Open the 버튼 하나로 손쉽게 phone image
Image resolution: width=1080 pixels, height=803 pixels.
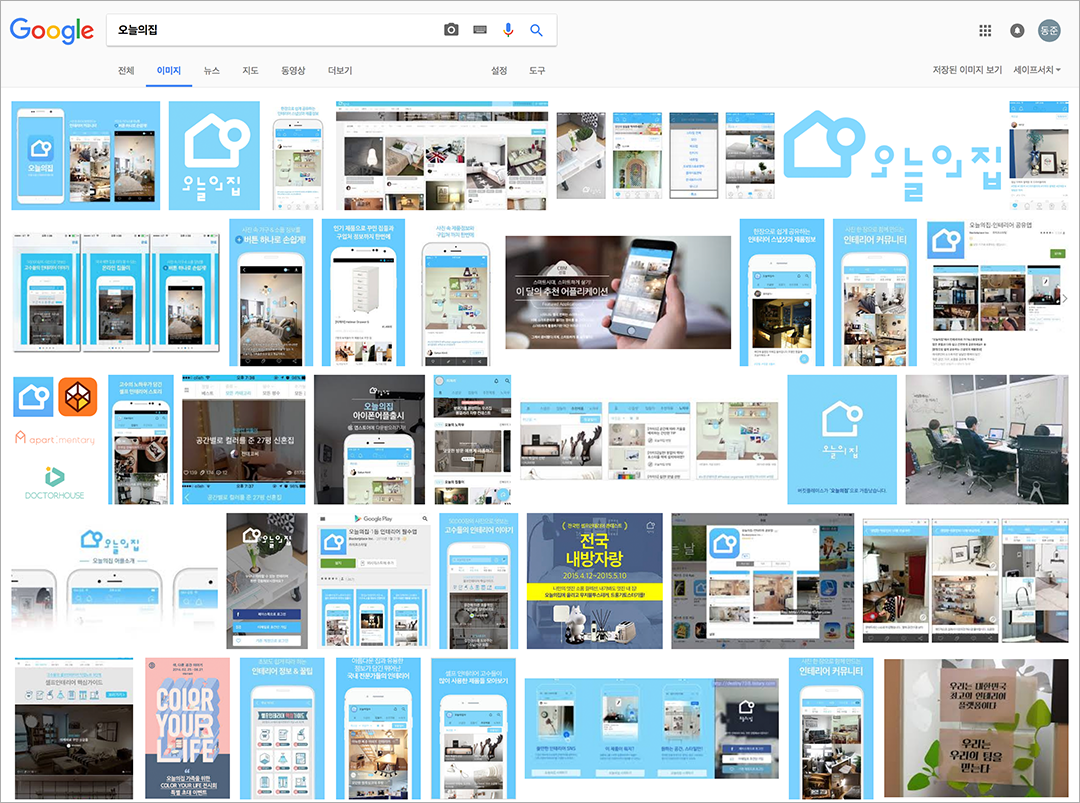[x=271, y=293]
